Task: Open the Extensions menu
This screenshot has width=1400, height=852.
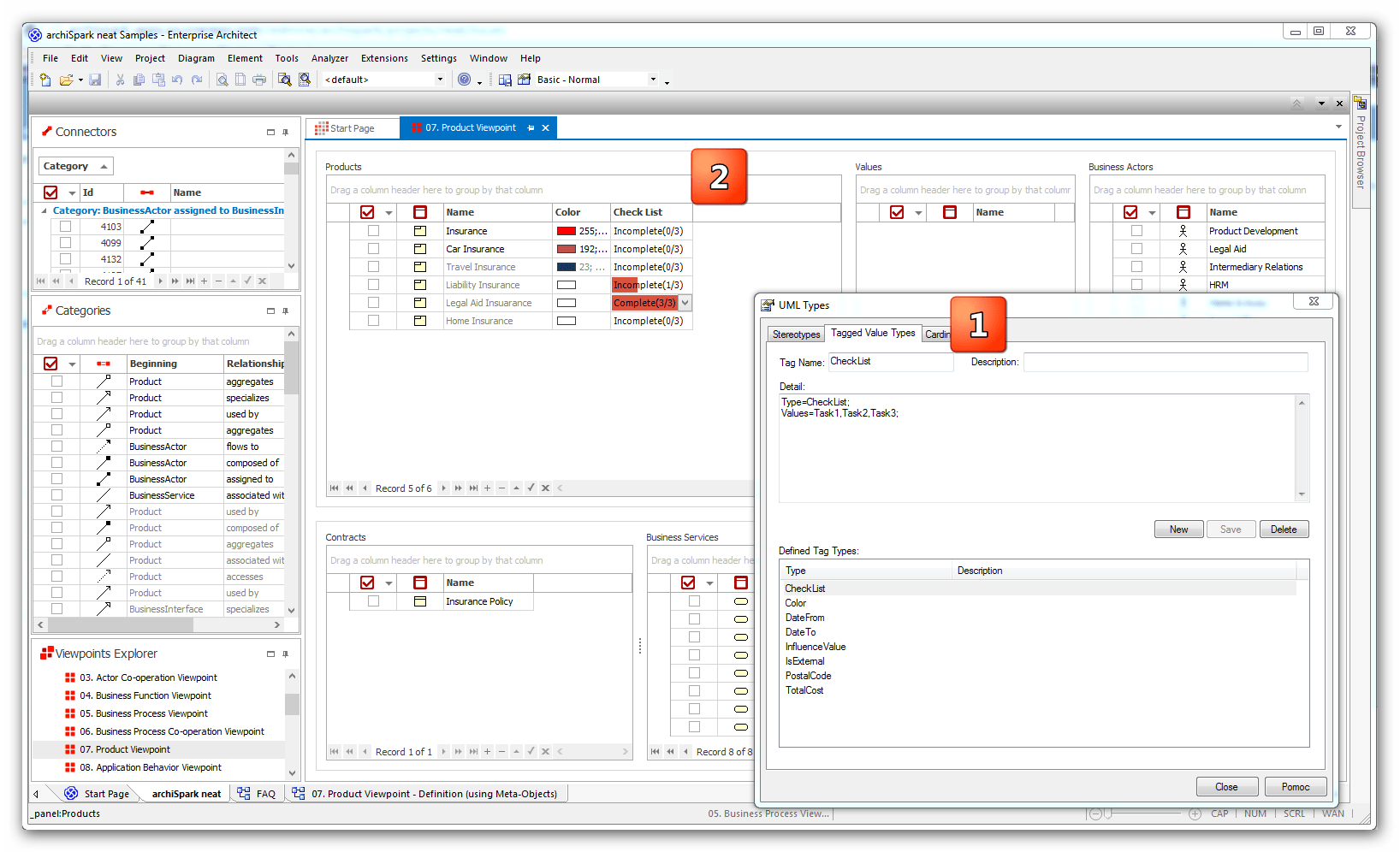Action: click(x=384, y=58)
